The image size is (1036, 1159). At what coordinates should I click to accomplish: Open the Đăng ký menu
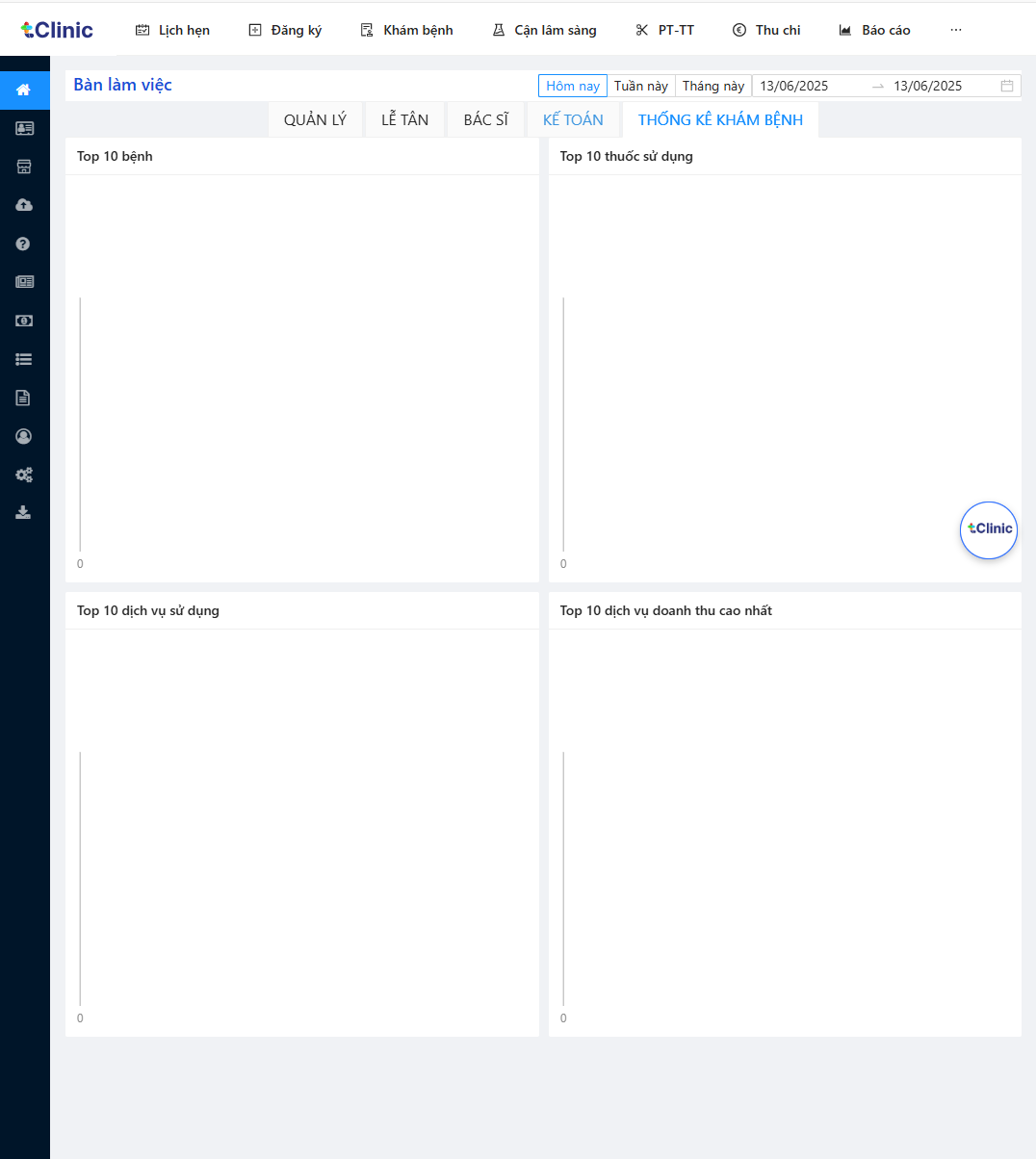(x=285, y=30)
